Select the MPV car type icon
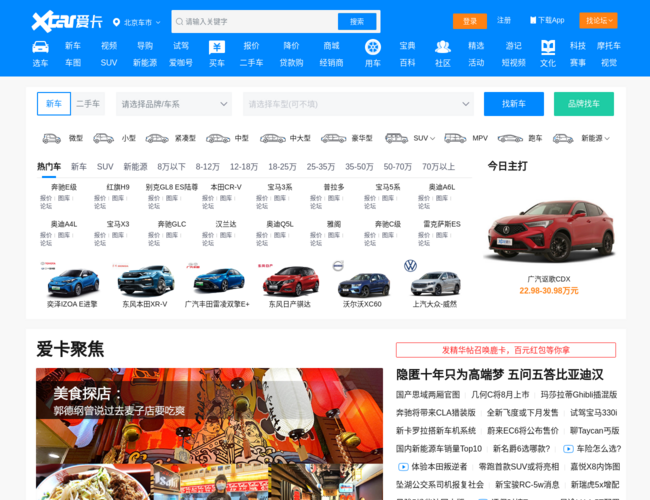 455,138
